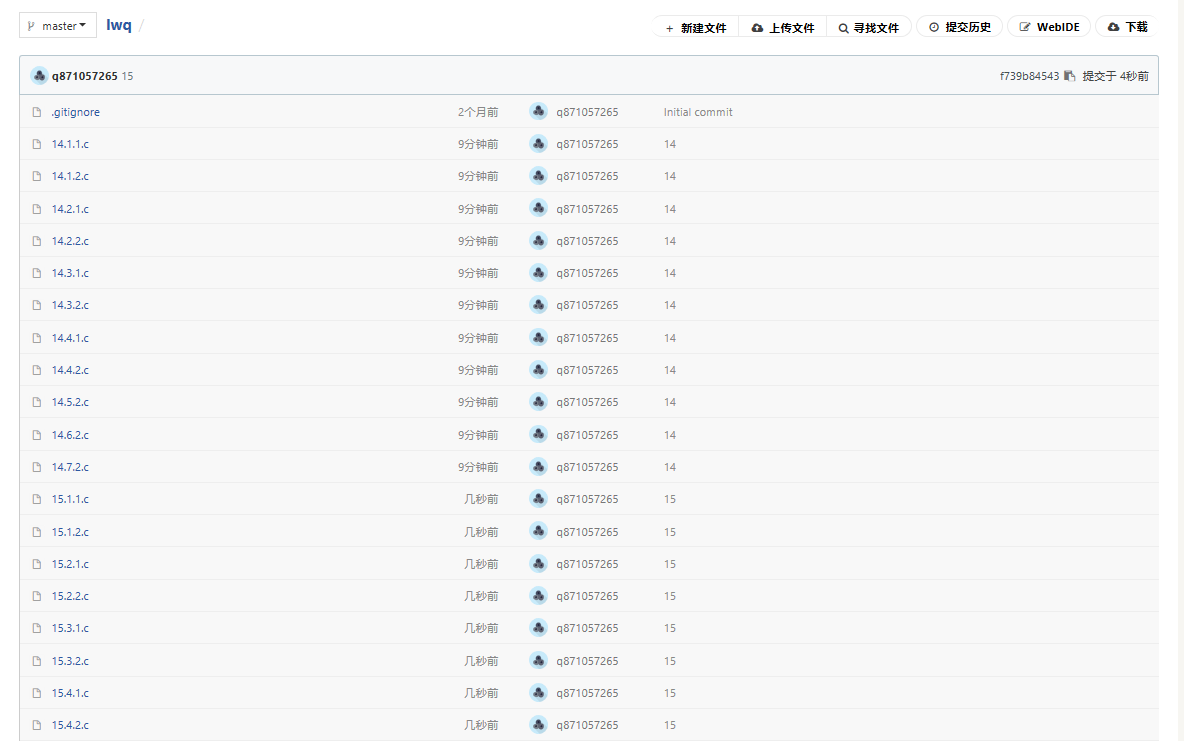
Task: Copy commit hash f739b84543 via copy icon
Action: tap(1069, 76)
